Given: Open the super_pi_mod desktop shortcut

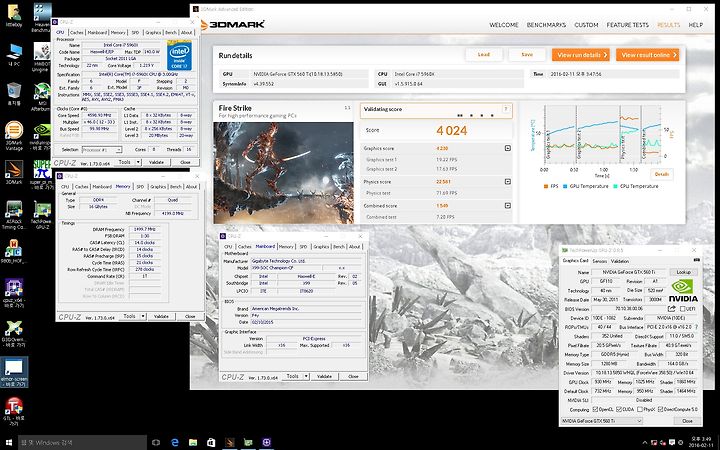Looking at the screenshot, I should point(42,174).
